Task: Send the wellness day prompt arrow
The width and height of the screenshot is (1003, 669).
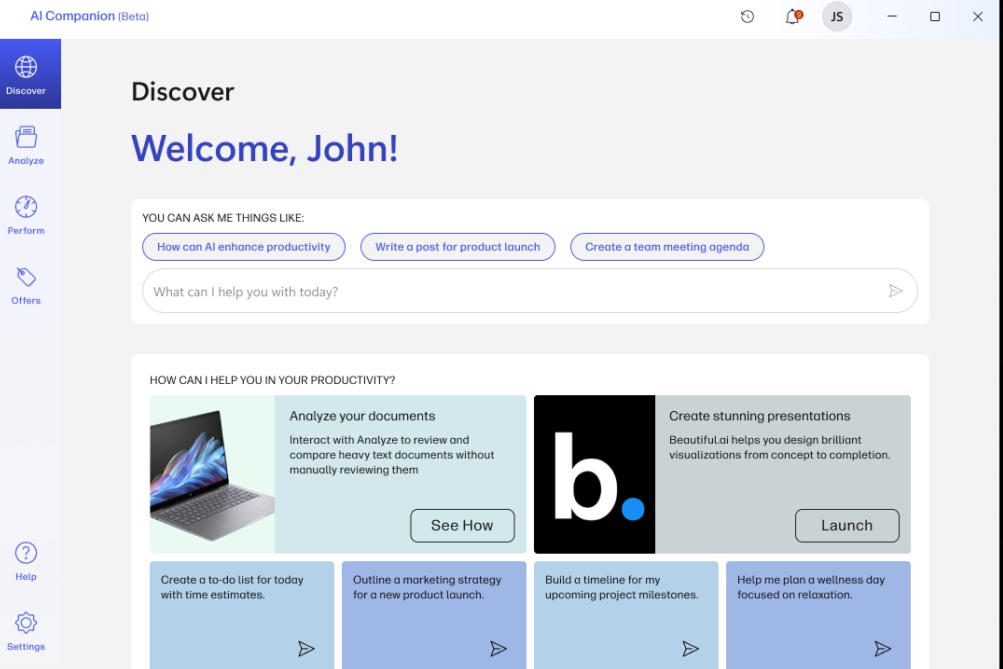Action: coord(883,649)
